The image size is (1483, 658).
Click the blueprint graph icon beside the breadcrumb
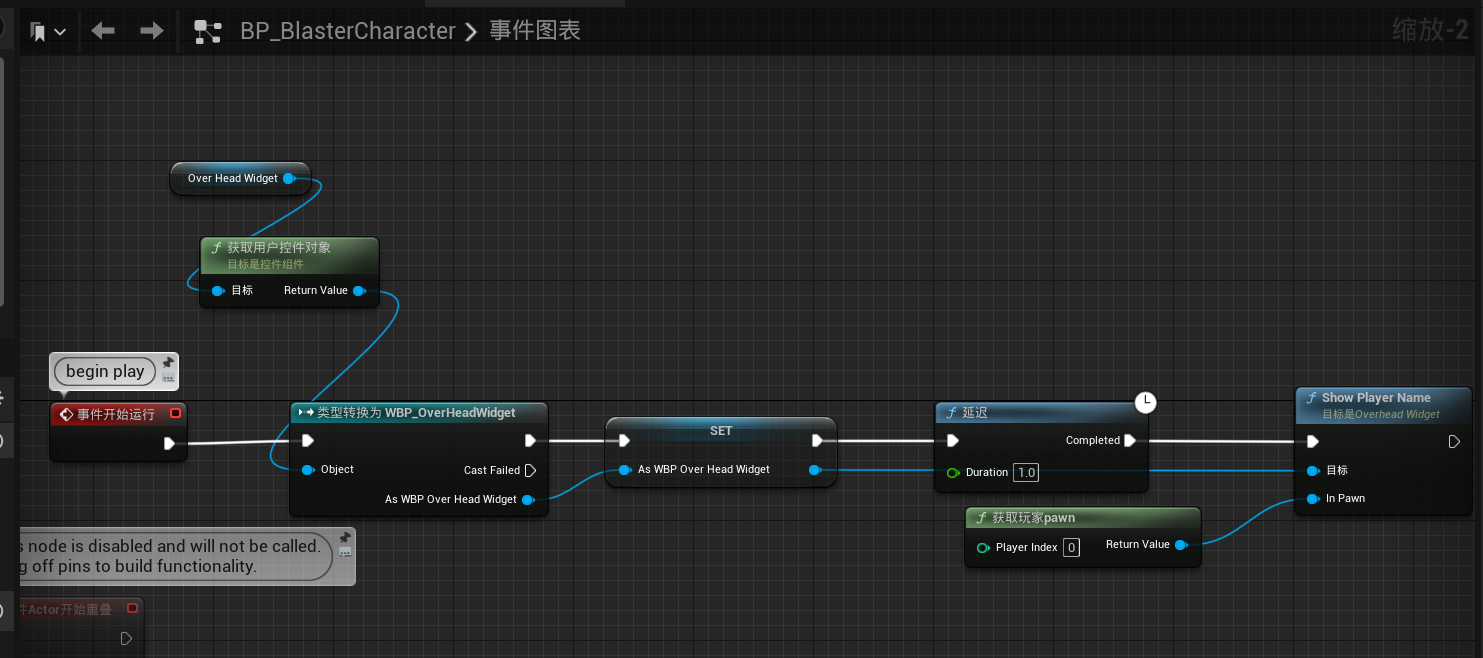207,32
